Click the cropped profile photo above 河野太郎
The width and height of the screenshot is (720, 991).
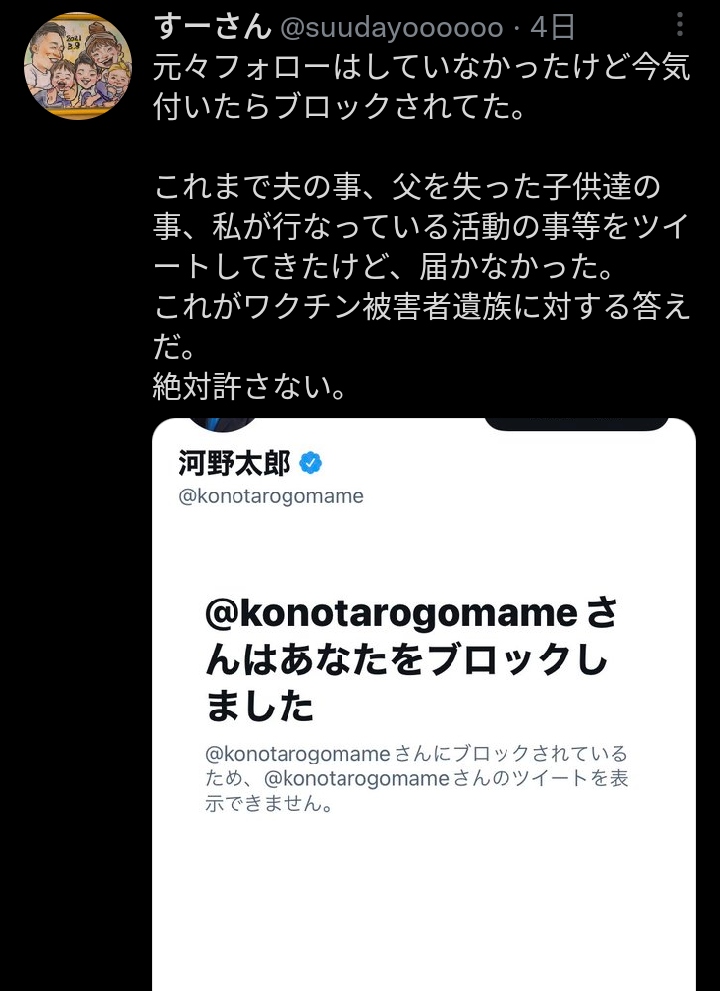[x=223, y=424]
